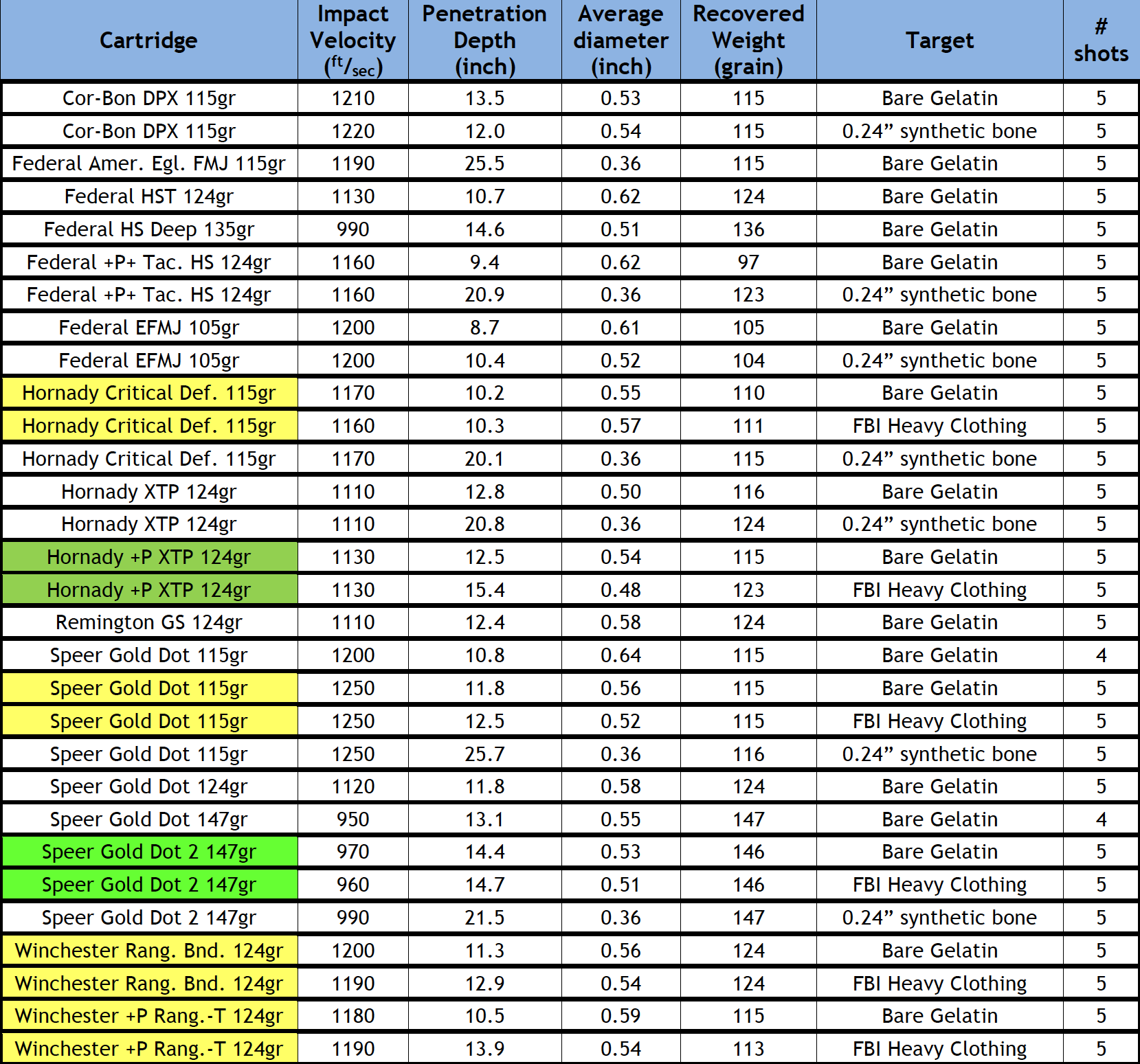Screen dimensions: 1140x1064
Task: Click average diameter value 0.64
Action: (x=621, y=655)
